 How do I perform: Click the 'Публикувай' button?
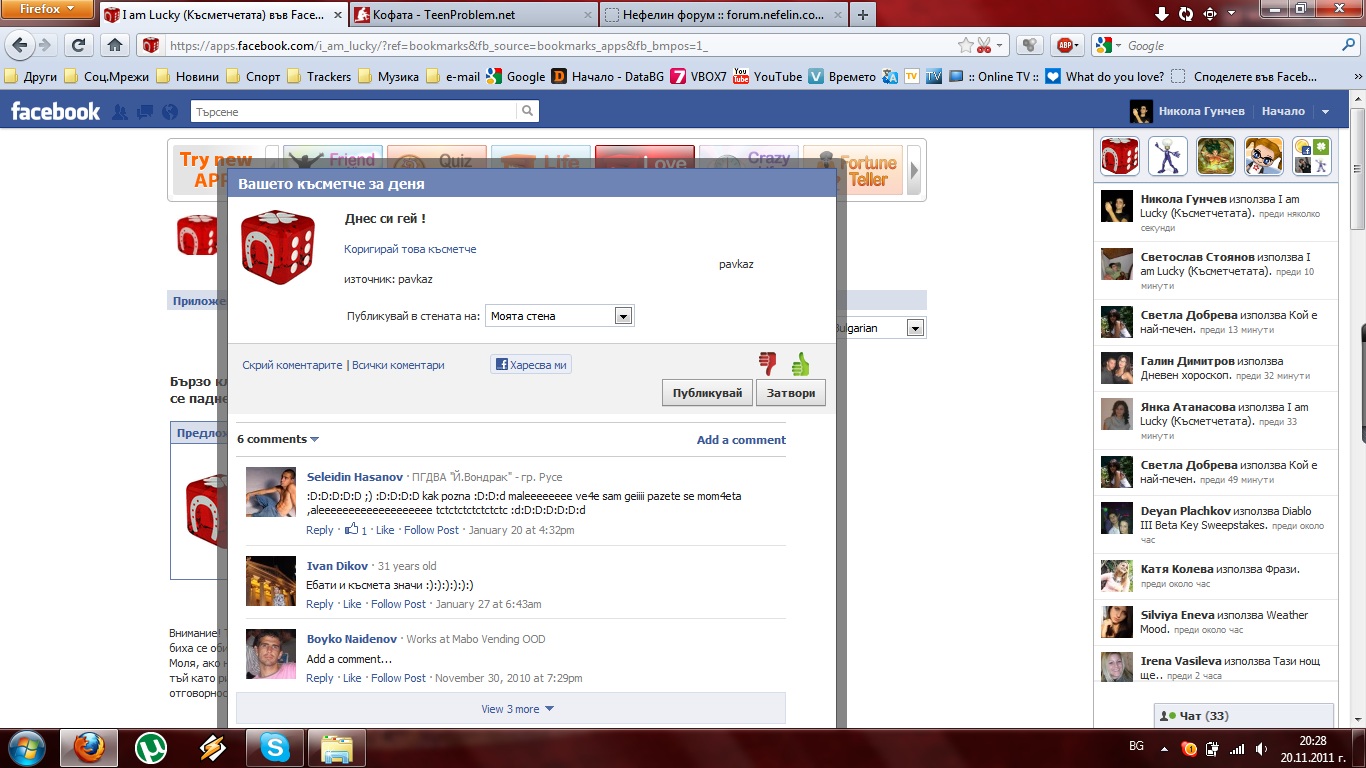coord(707,393)
